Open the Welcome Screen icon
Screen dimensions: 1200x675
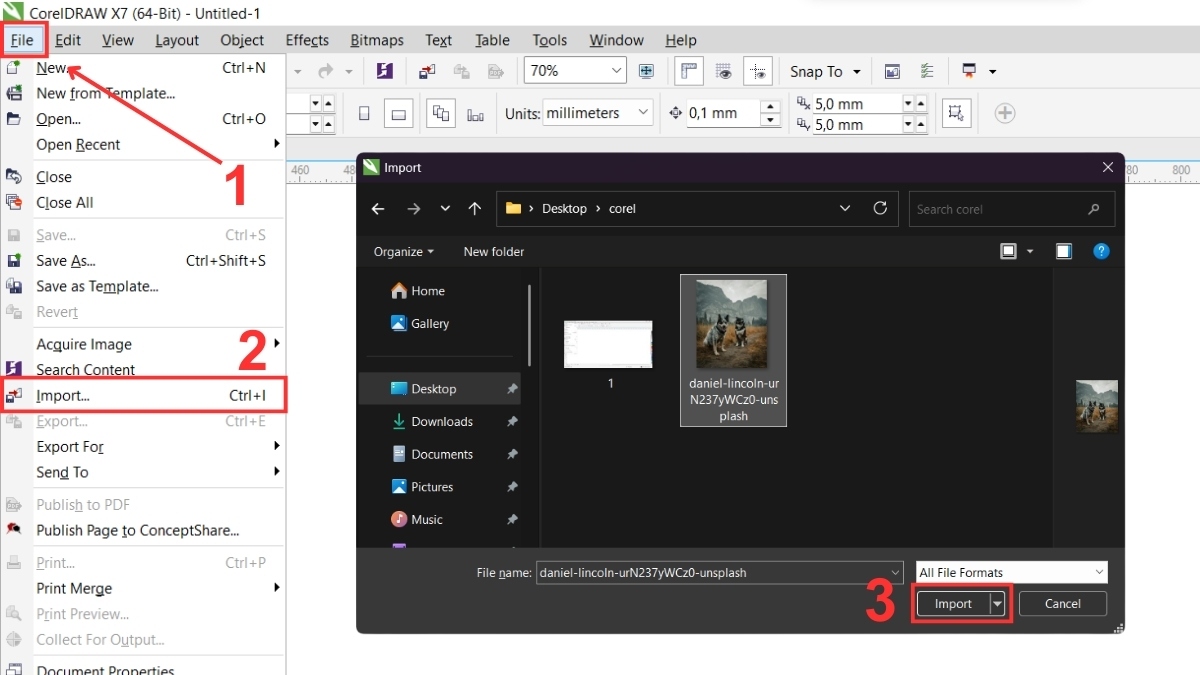point(892,71)
